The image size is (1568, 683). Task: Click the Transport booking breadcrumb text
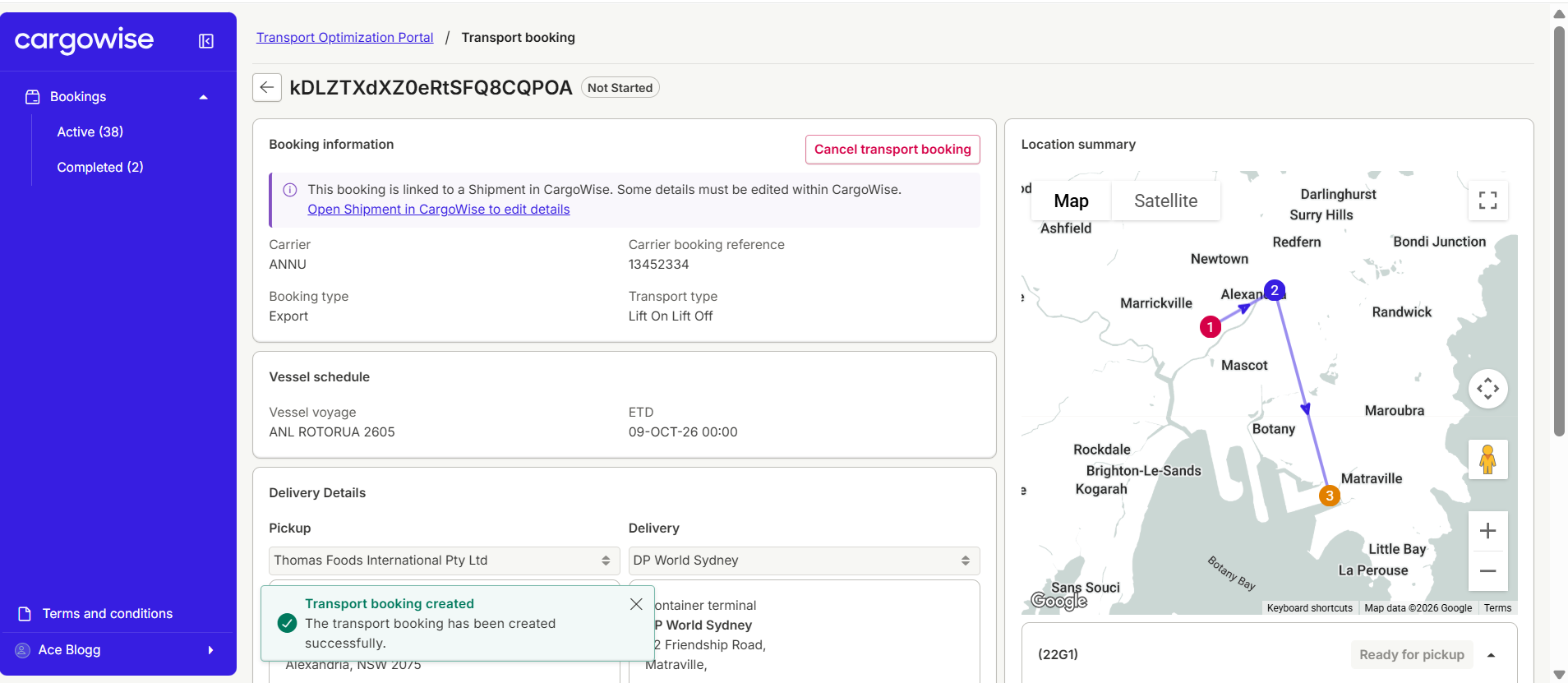coord(519,38)
